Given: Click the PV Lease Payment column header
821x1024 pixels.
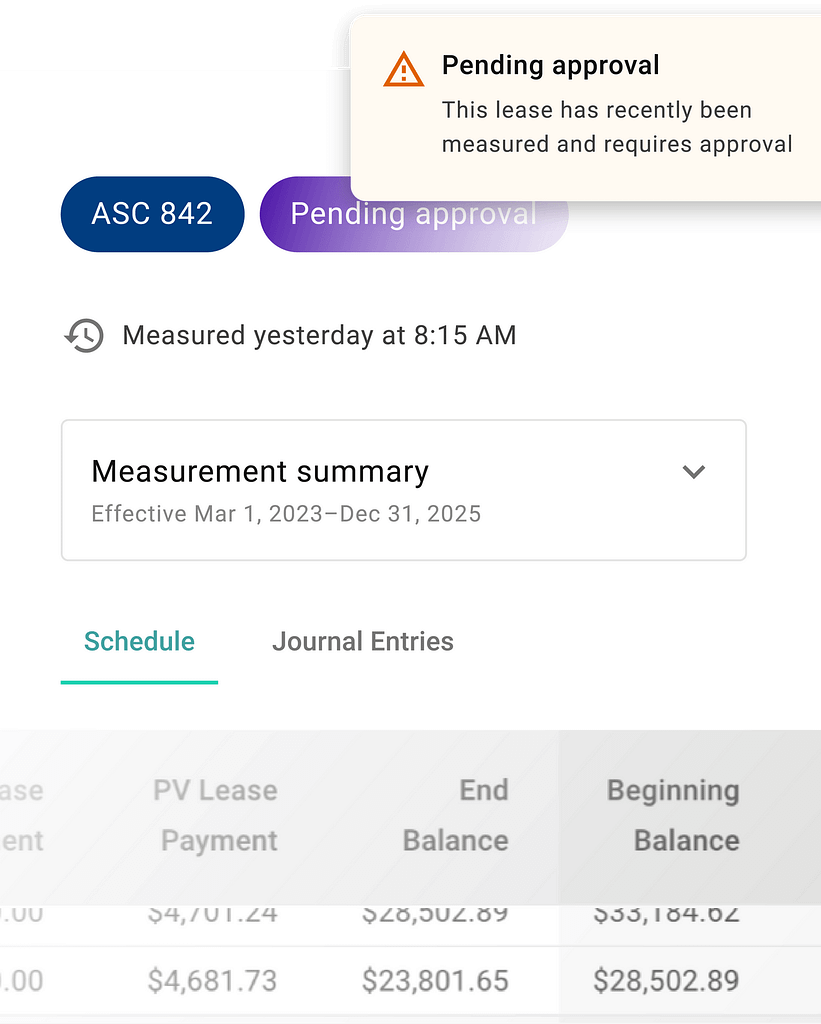Looking at the screenshot, I should tap(216, 815).
